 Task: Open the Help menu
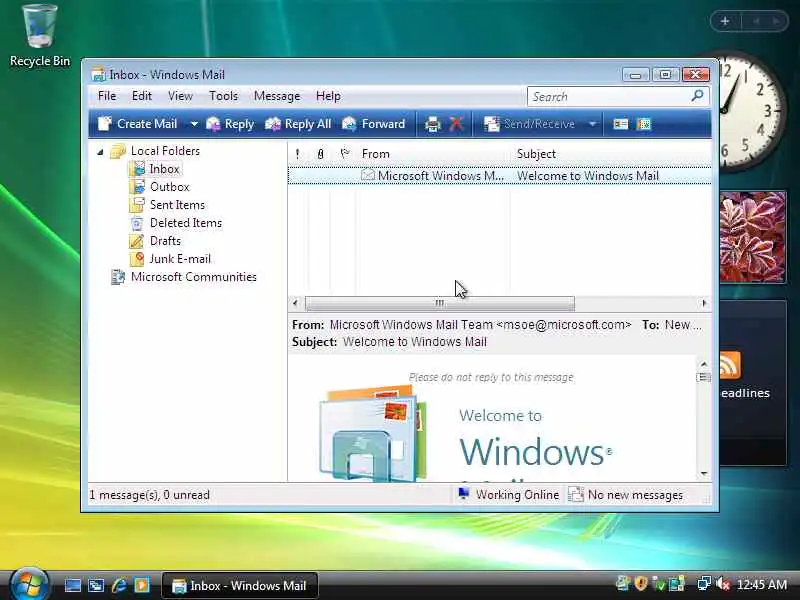pos(328,96)
